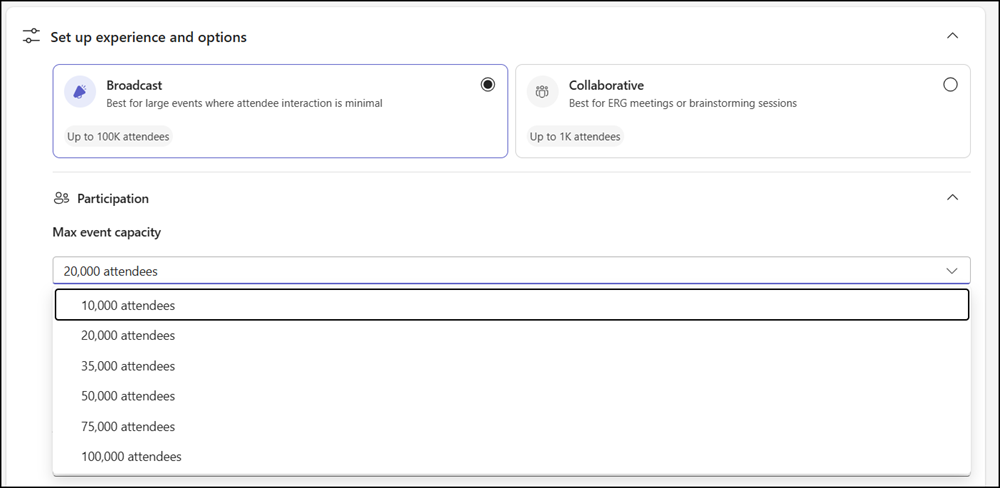Screen dimensions: 1000x488
Task: Close the Max event capacity dropdown arrow
Action: (x=951, y=271)
